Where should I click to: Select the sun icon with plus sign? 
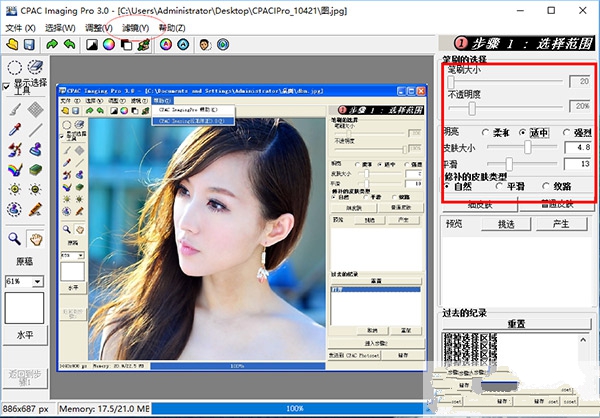pos(15,189)
